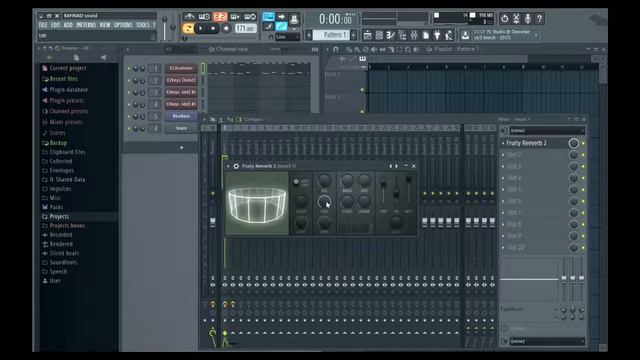Screen dimensions: 640x360
Task: Open the EDIT menu
Action: [56, 25]
